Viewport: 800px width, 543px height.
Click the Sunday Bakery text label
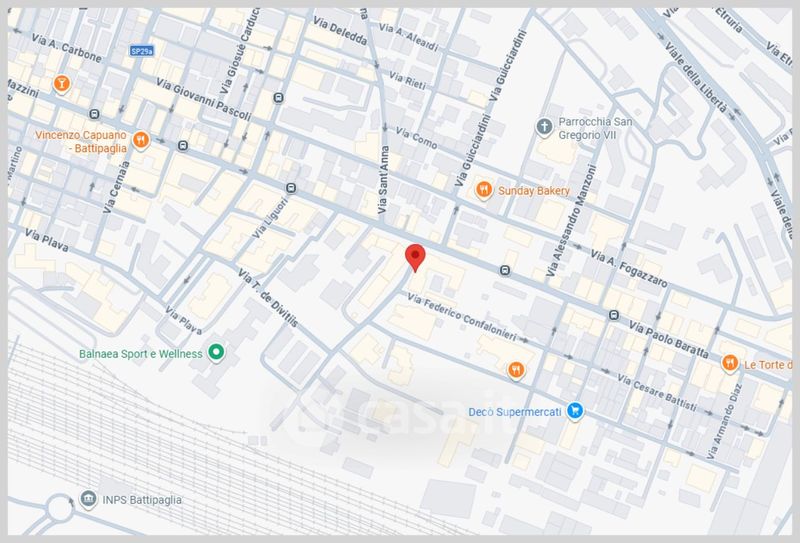pos(535,190)
